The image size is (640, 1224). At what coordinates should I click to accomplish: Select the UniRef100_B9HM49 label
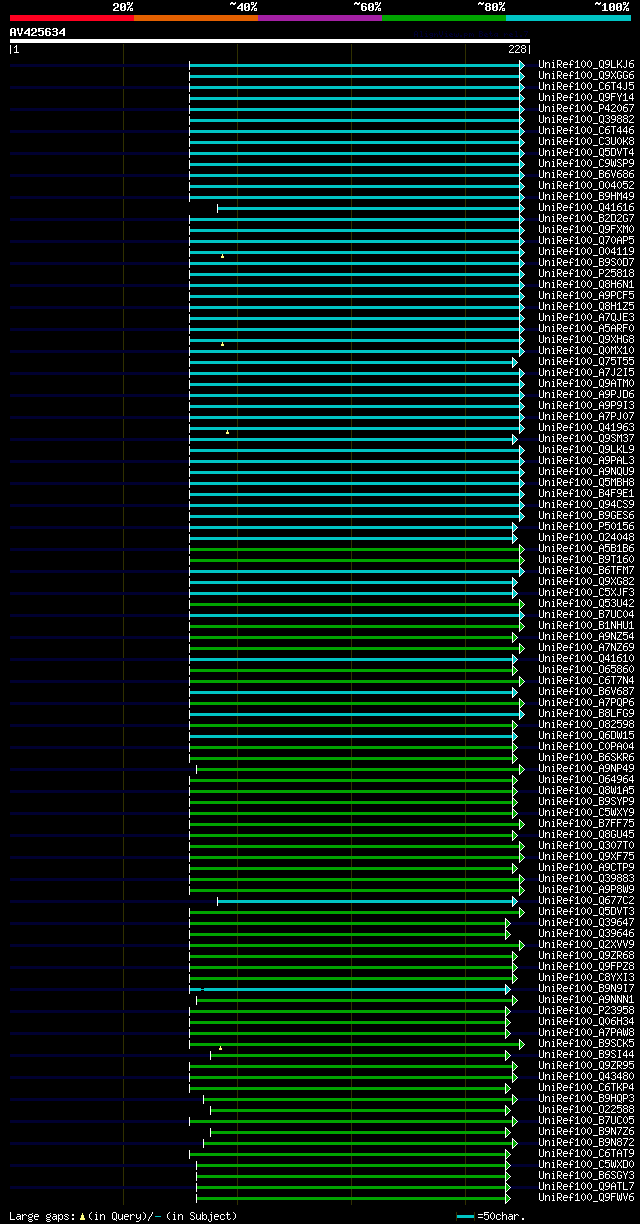pos(586,196)
